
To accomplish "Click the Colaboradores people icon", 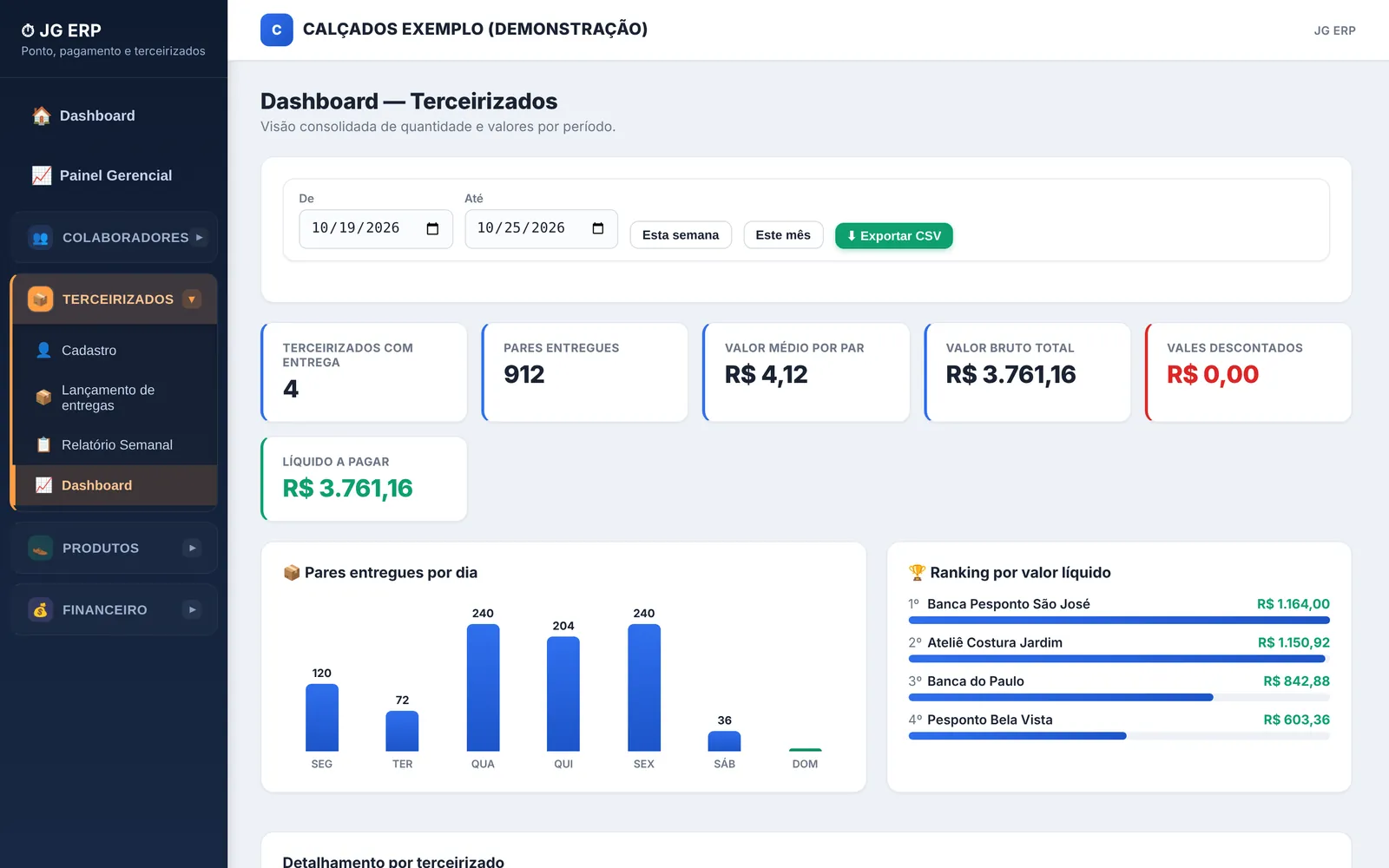I will pos(40,237).
